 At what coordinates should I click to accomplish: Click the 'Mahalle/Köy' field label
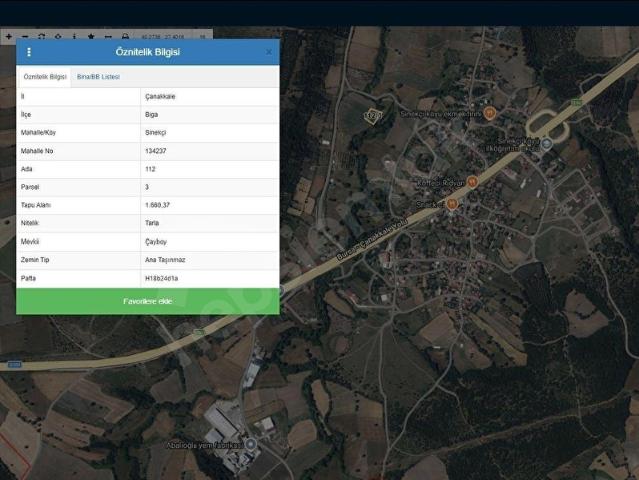click(x=38, y=132)
